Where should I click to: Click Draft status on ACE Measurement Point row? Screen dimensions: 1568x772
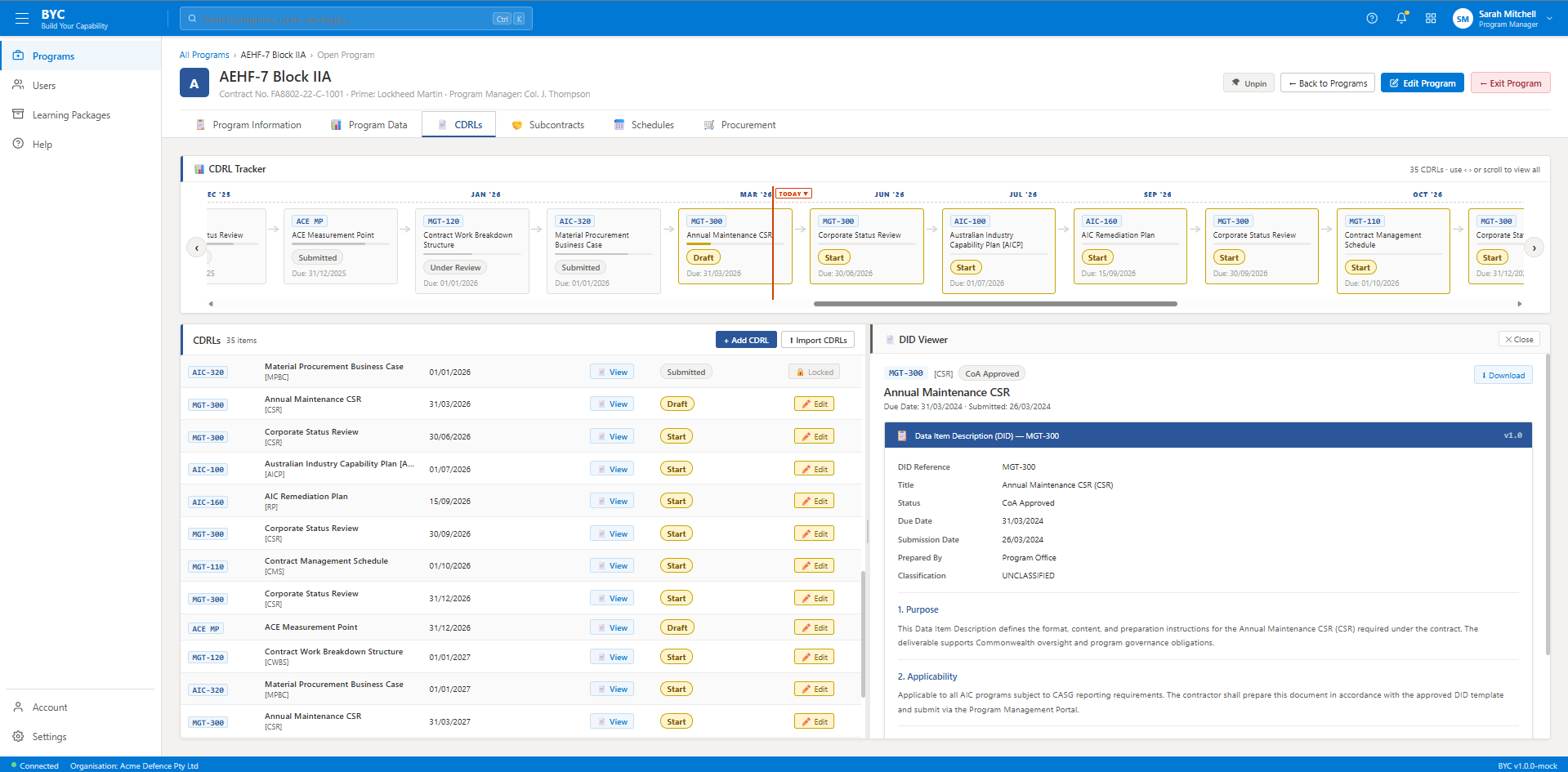click(677, 627)
